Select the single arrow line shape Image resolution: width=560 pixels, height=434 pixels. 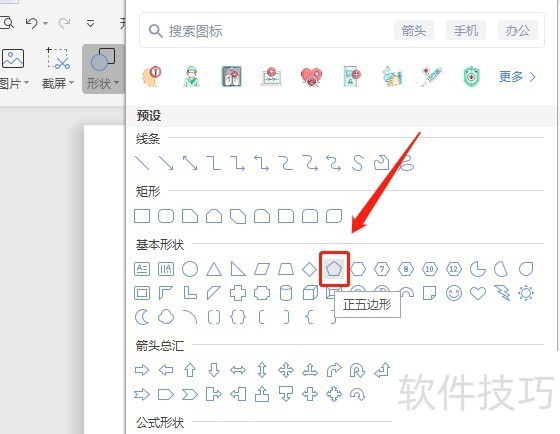[166, 163]
